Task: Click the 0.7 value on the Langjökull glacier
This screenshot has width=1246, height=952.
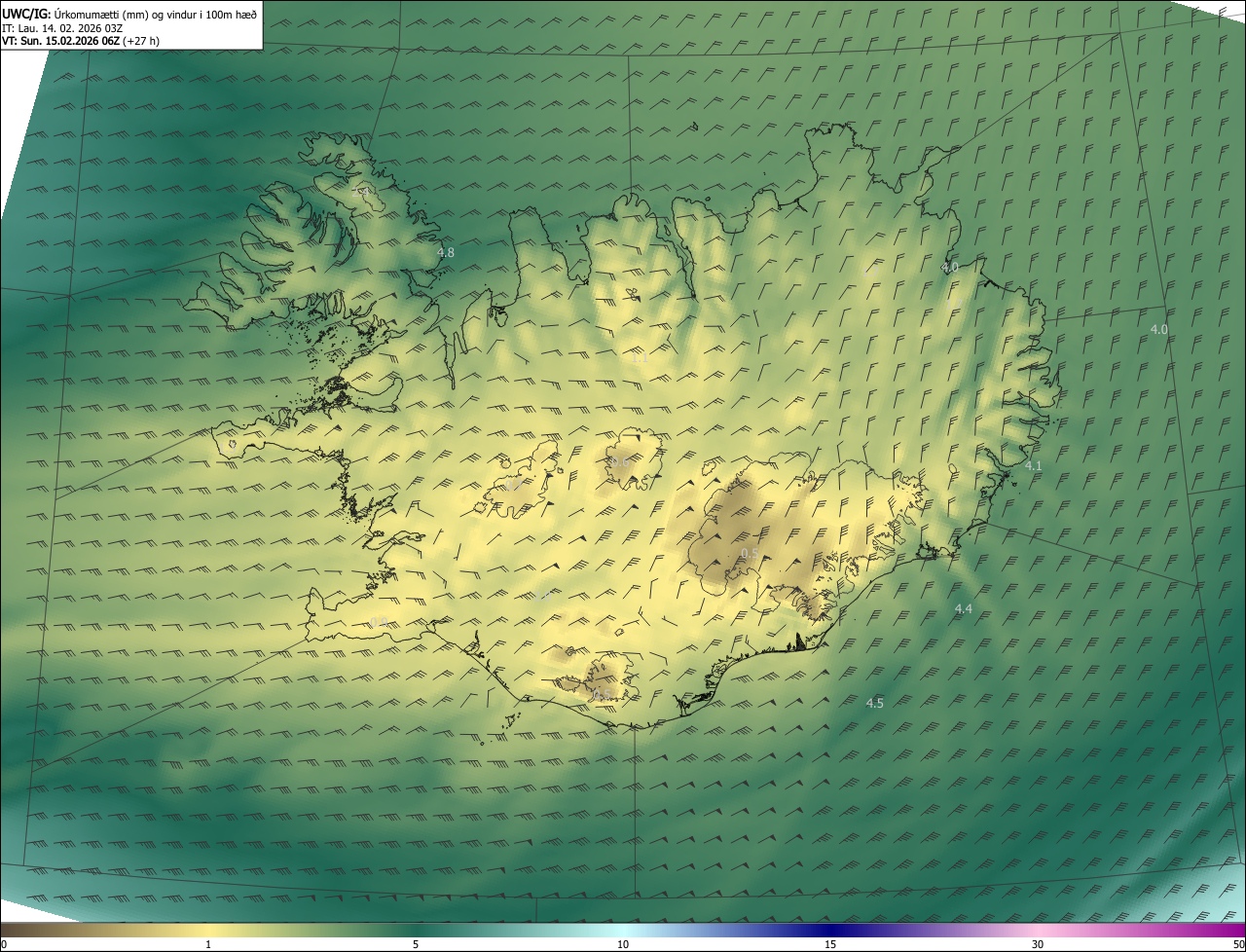Action: pyautogui.click(x=513, y=485)
